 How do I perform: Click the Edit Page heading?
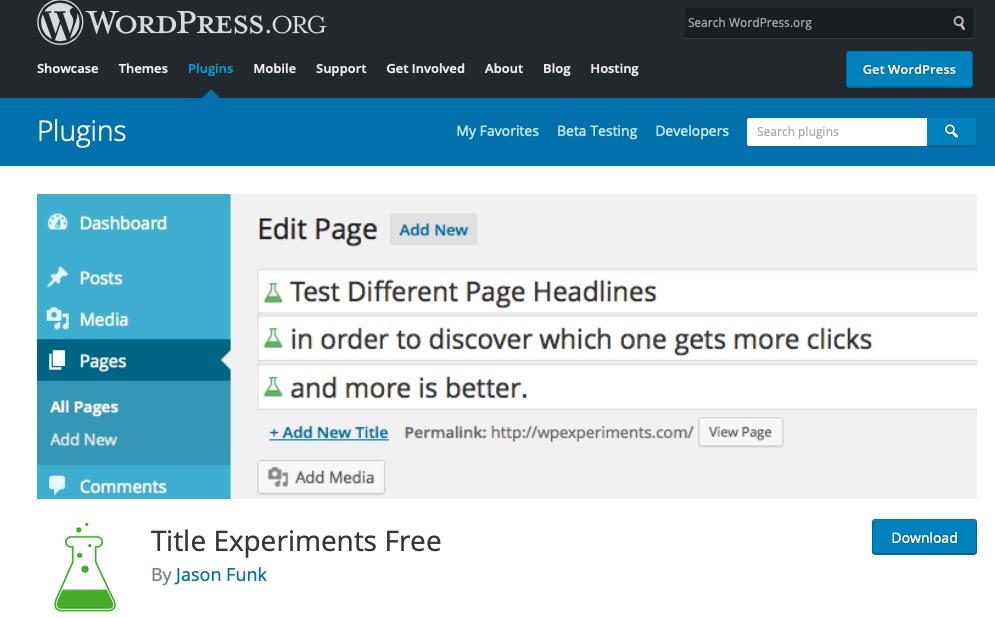click(317, 230)
